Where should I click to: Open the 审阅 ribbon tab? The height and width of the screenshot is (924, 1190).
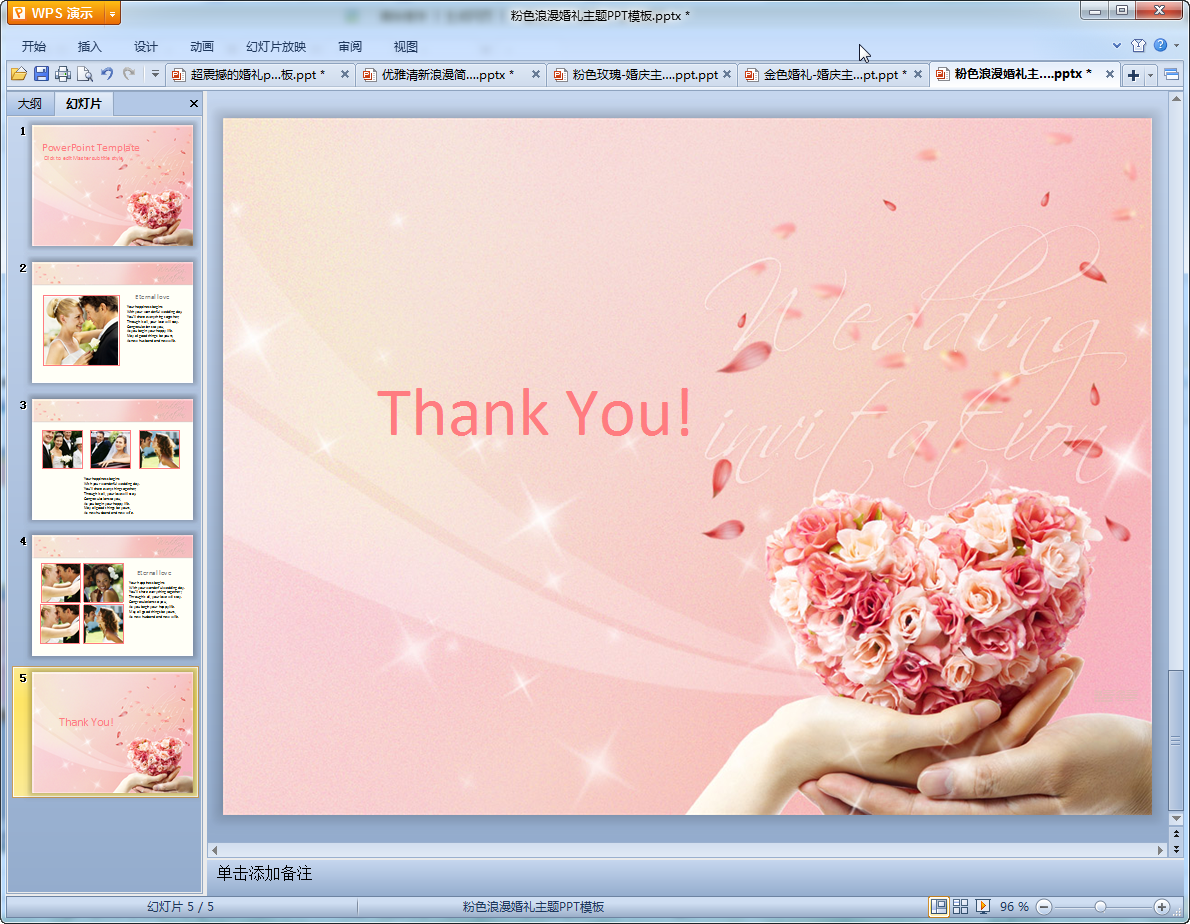click(x=350, y=46)
